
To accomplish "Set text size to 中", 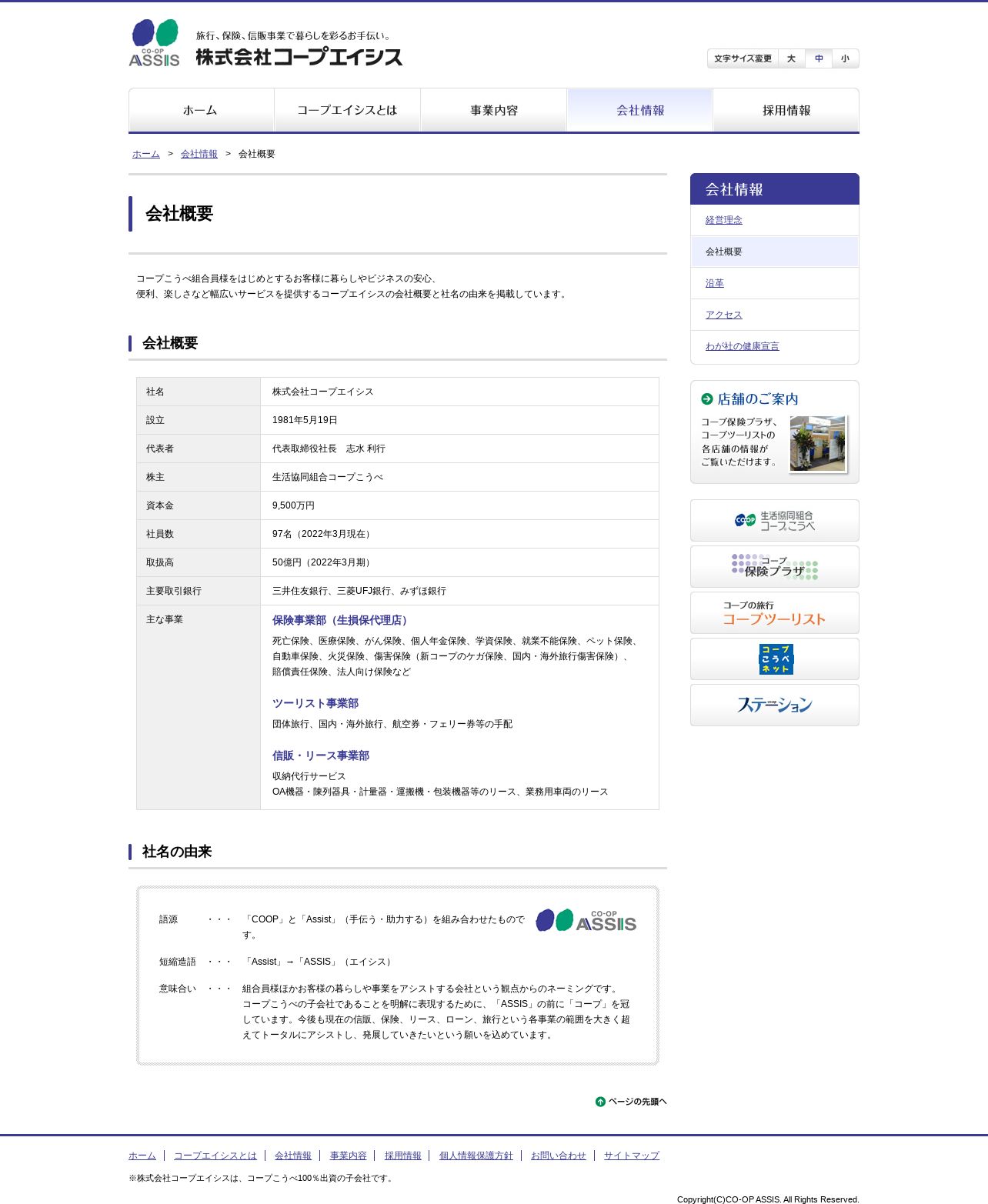I will pos(819,58).
